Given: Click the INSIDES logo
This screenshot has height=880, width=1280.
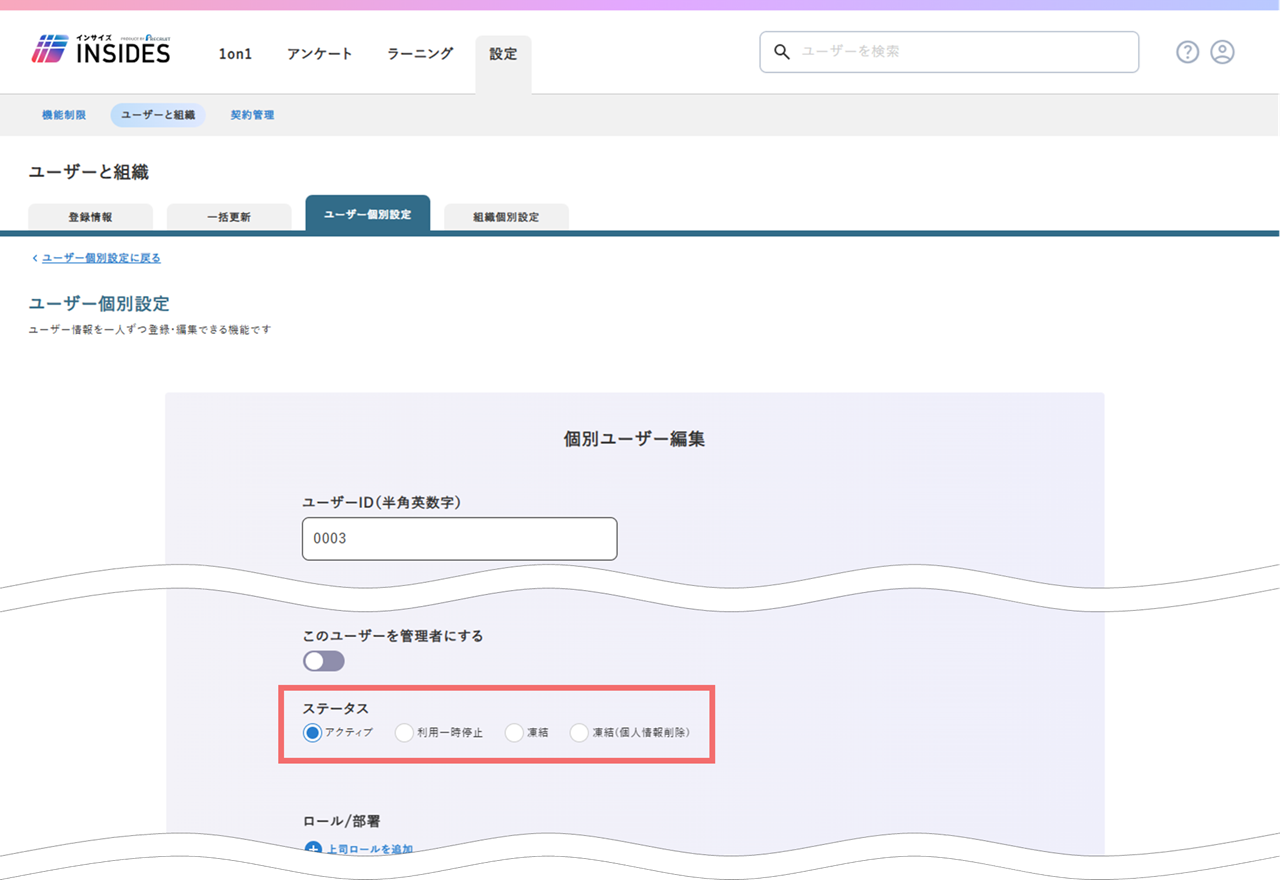Looking at the screenshot, I should coord(101,49).
